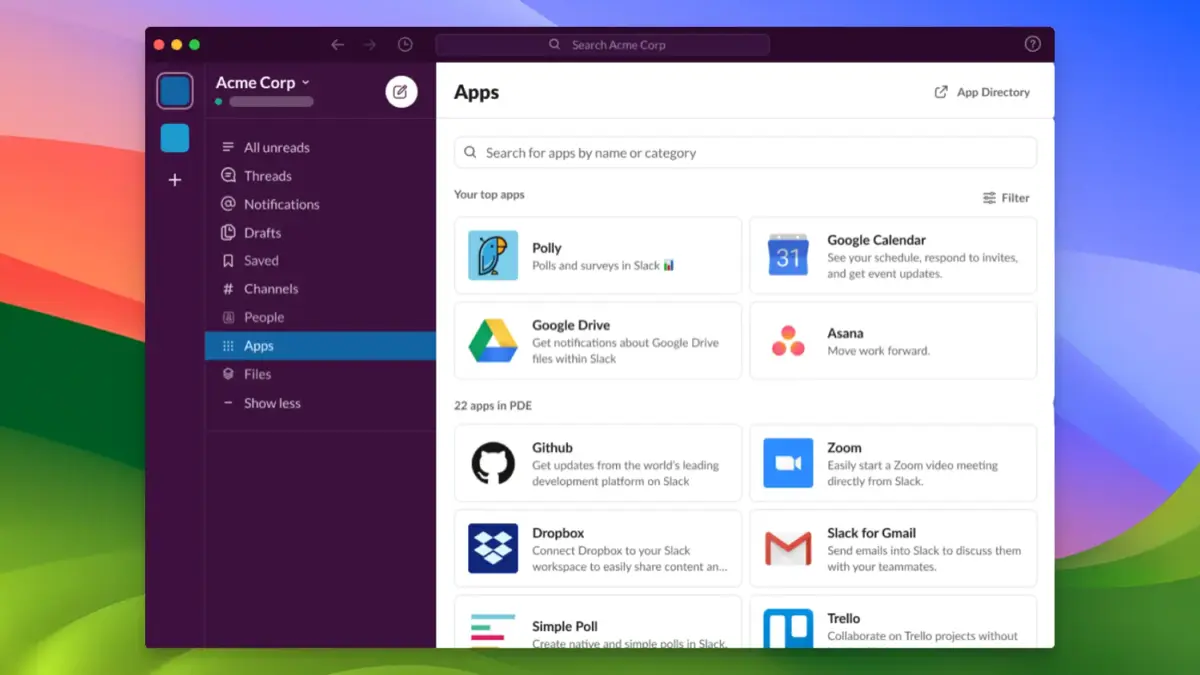Collapse the sidebar with Show less

270,403
